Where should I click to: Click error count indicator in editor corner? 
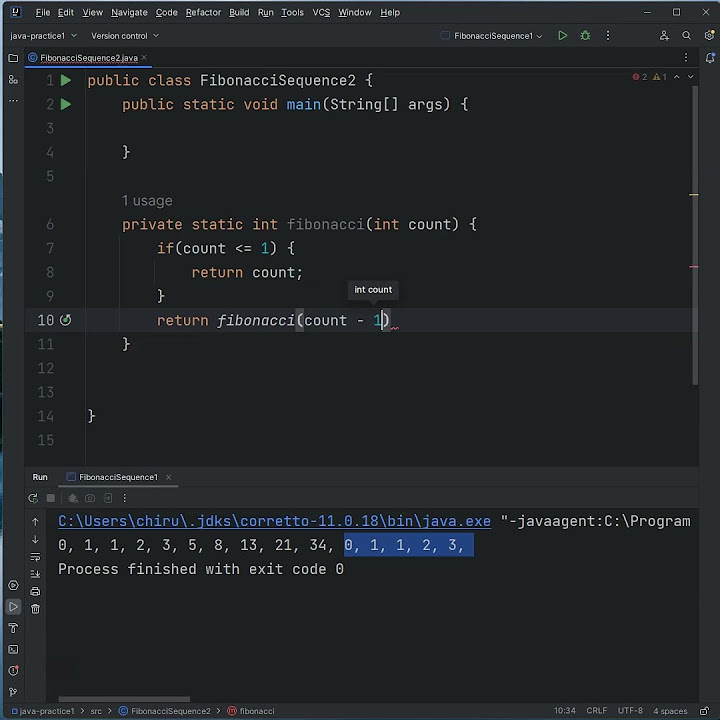(640, 77)
